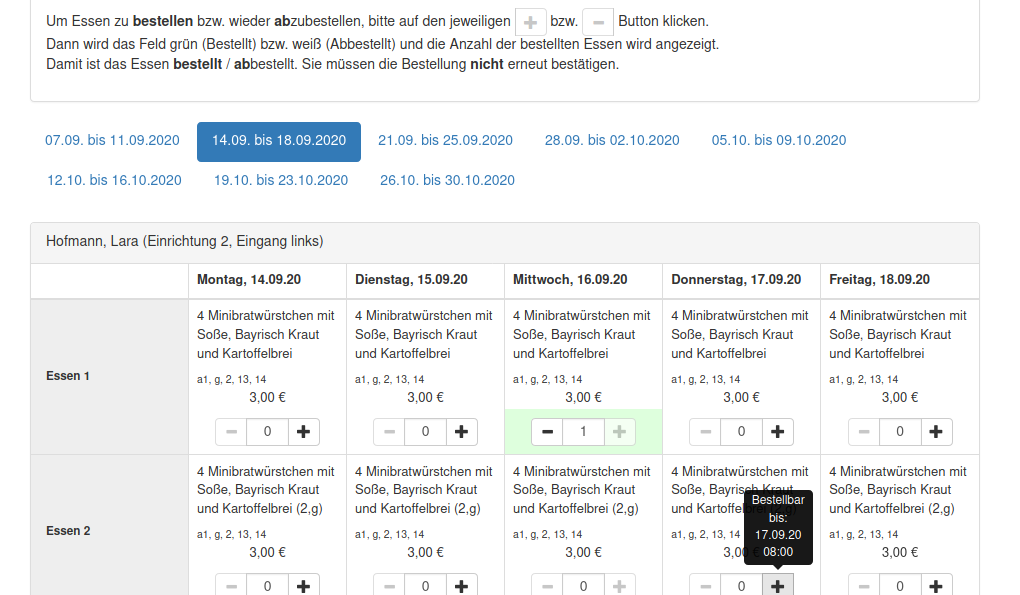Remove Essen 1 order on Mittwoch 16.09.20

tap(547, 432)
